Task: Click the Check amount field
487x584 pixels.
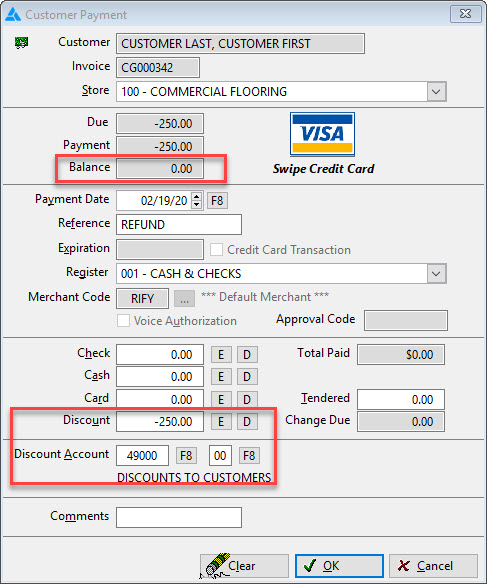Action: pyautogui.click(x=160, y=354)
